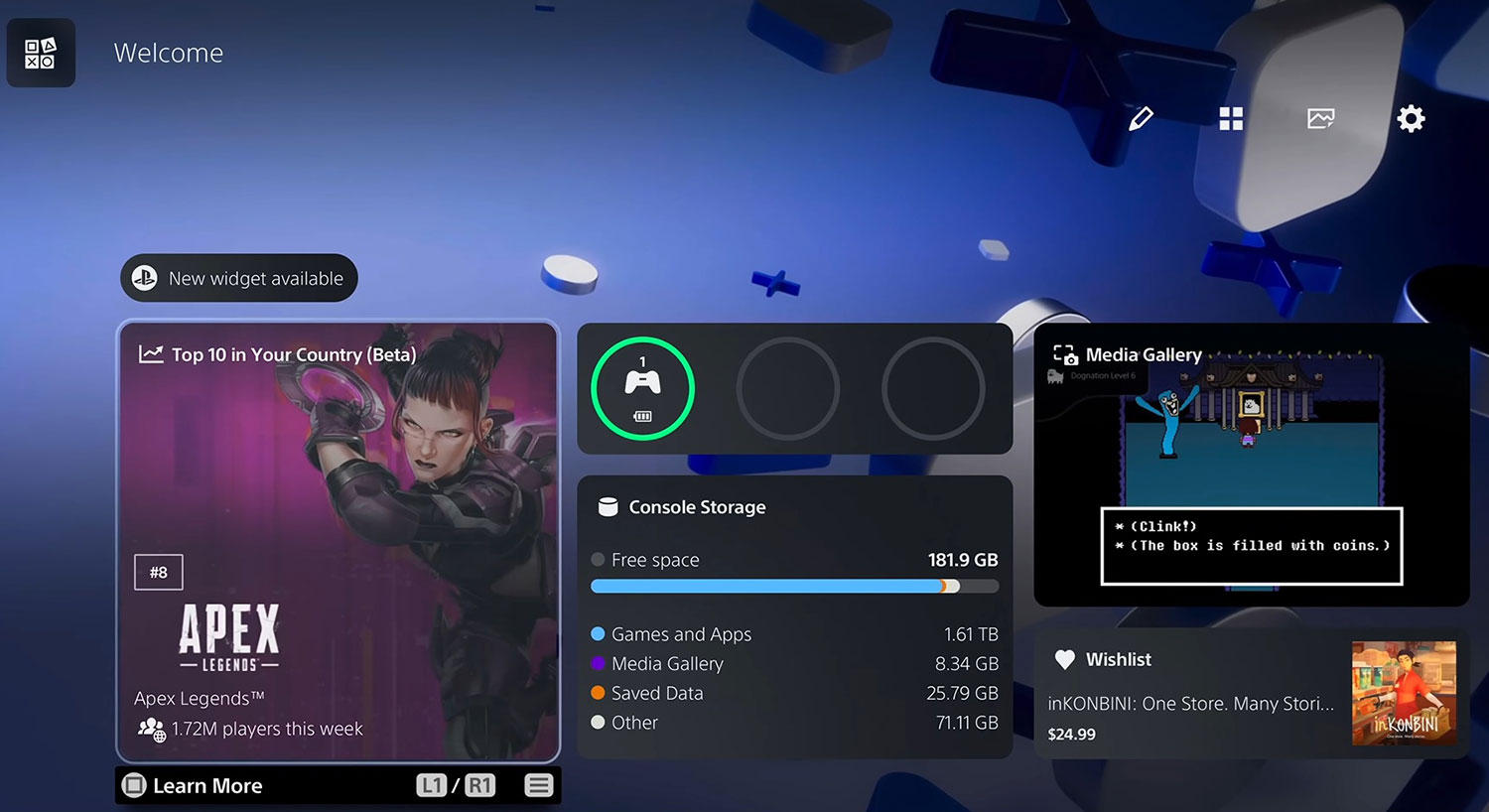This screenshot has height=812, width=1489.
Task: Open the Media Gallery screenshot with Clink! dialog
Action: click(1252, 465)
